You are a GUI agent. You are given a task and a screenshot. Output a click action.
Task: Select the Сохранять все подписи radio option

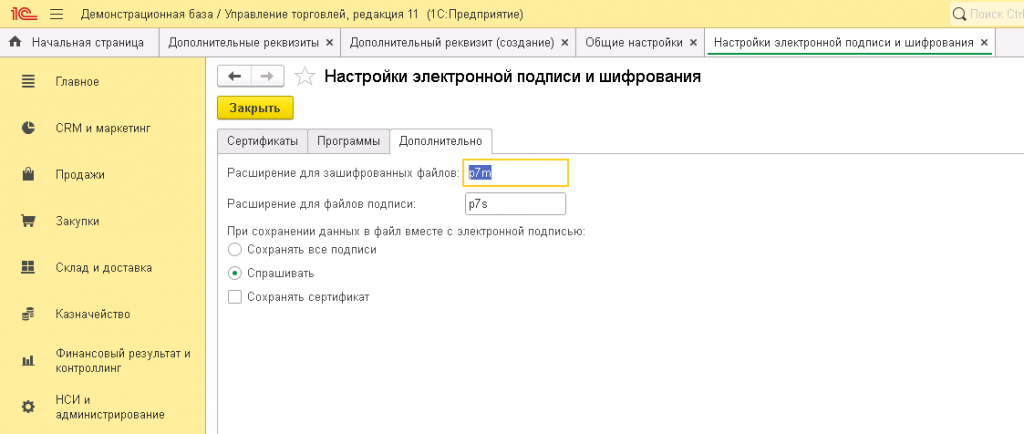pos(235,249)
